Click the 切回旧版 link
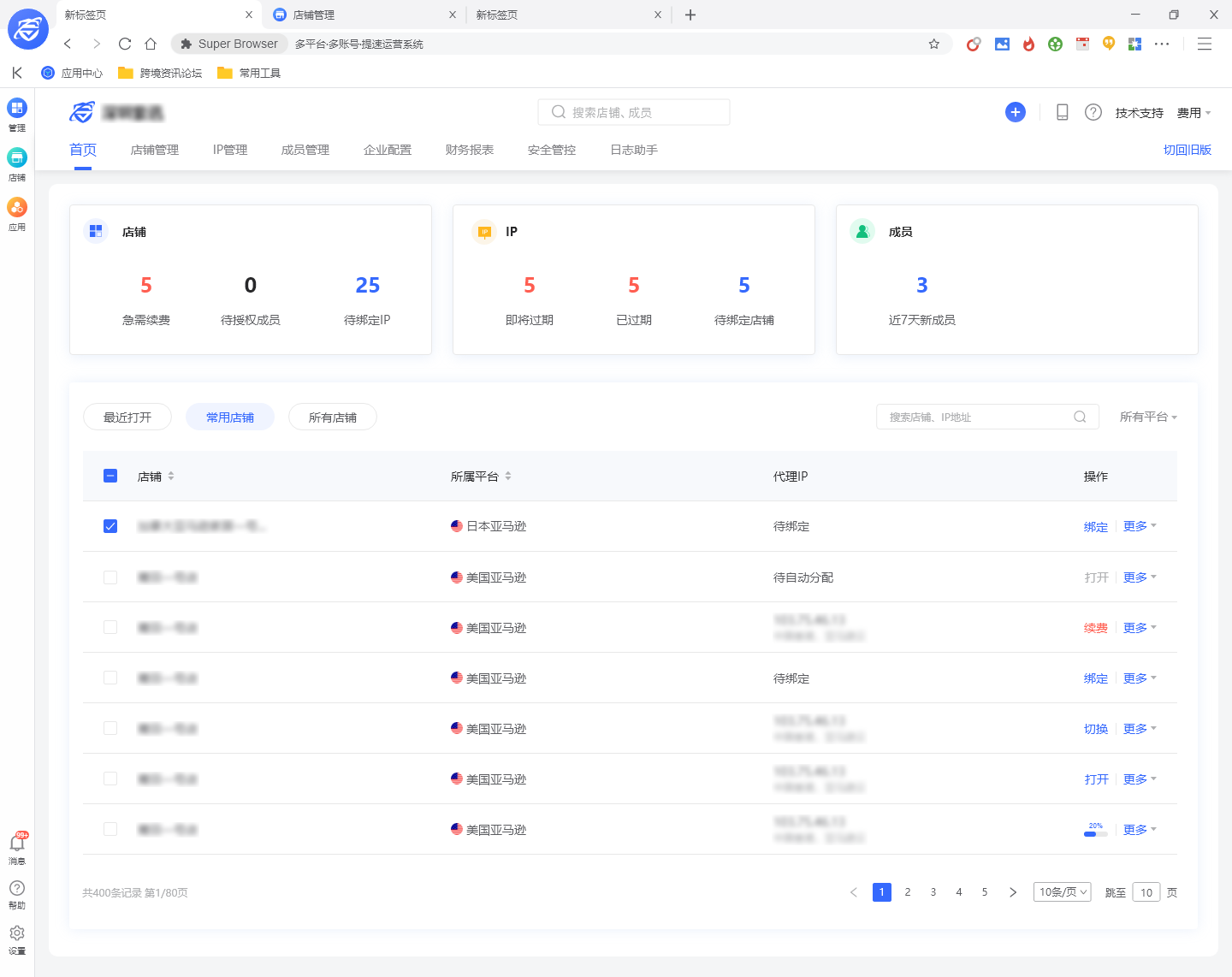Image resolution: width=1232 pixels, height=977 pixels. click(x=1187, y=150)
